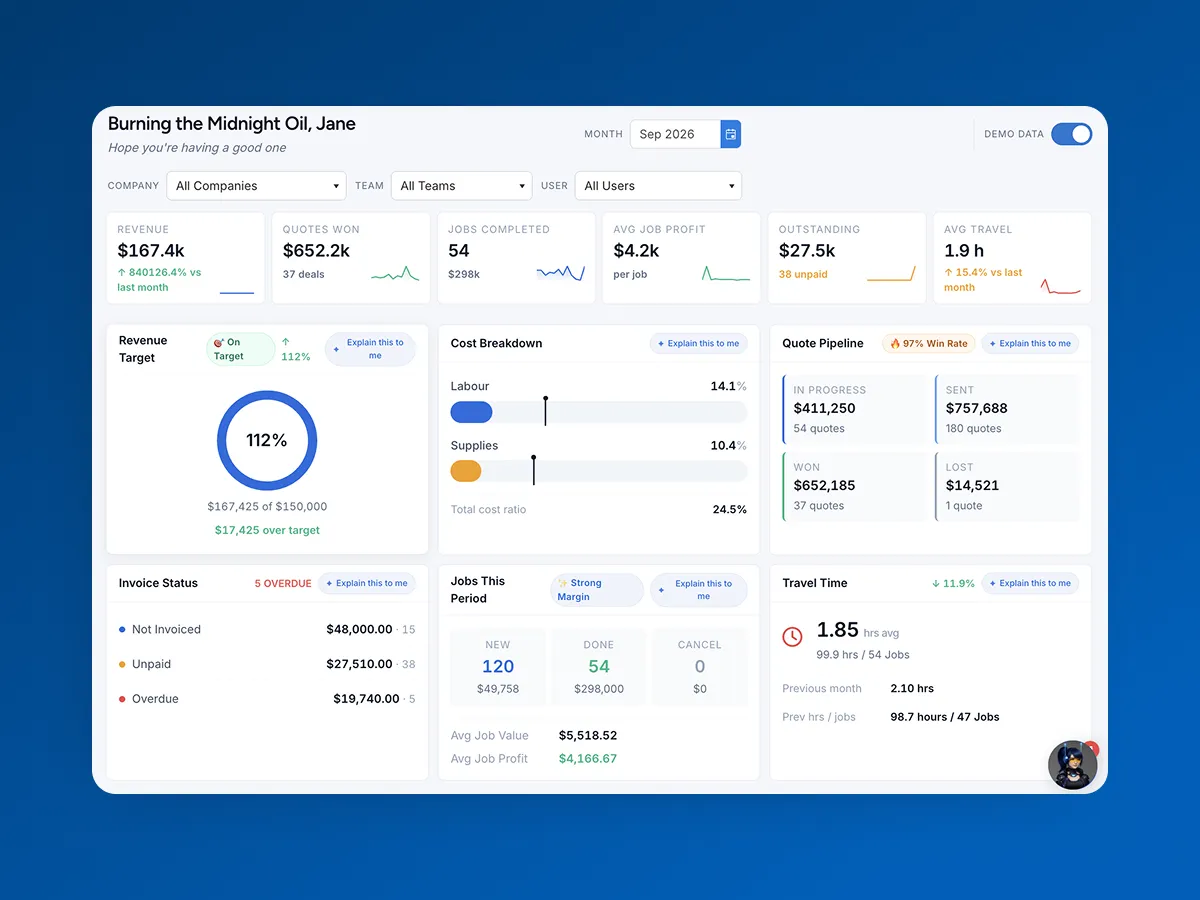Image resolution: width=1200 pixels, height=900 pixels.
Task: Click Explain this to me in Jobs This Period
Action: pyautogui.click(x=698, y=590)
